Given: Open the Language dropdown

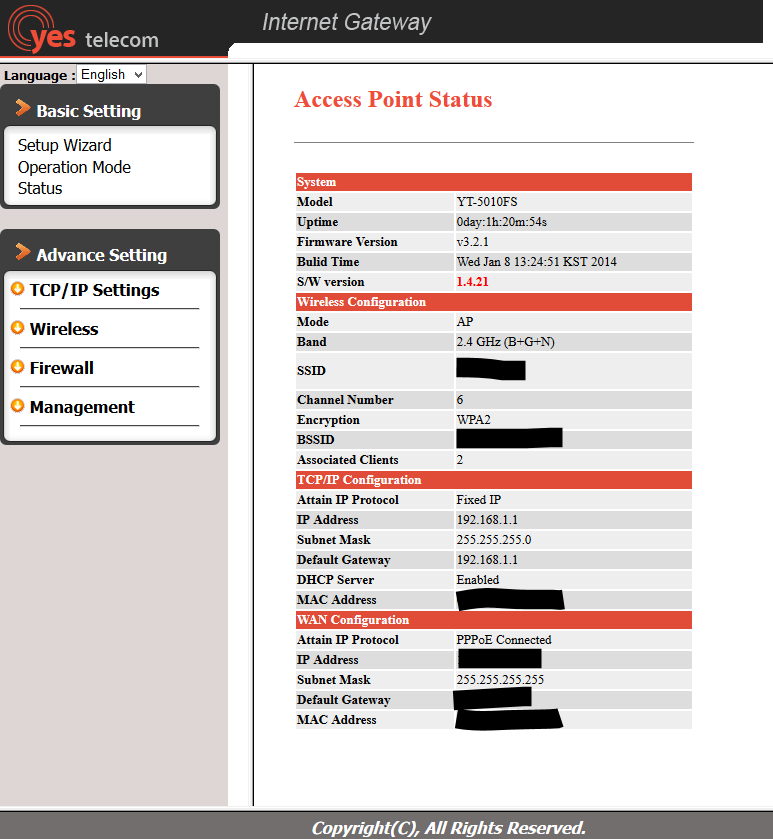Looking at the screenshot, I should 111,75.
